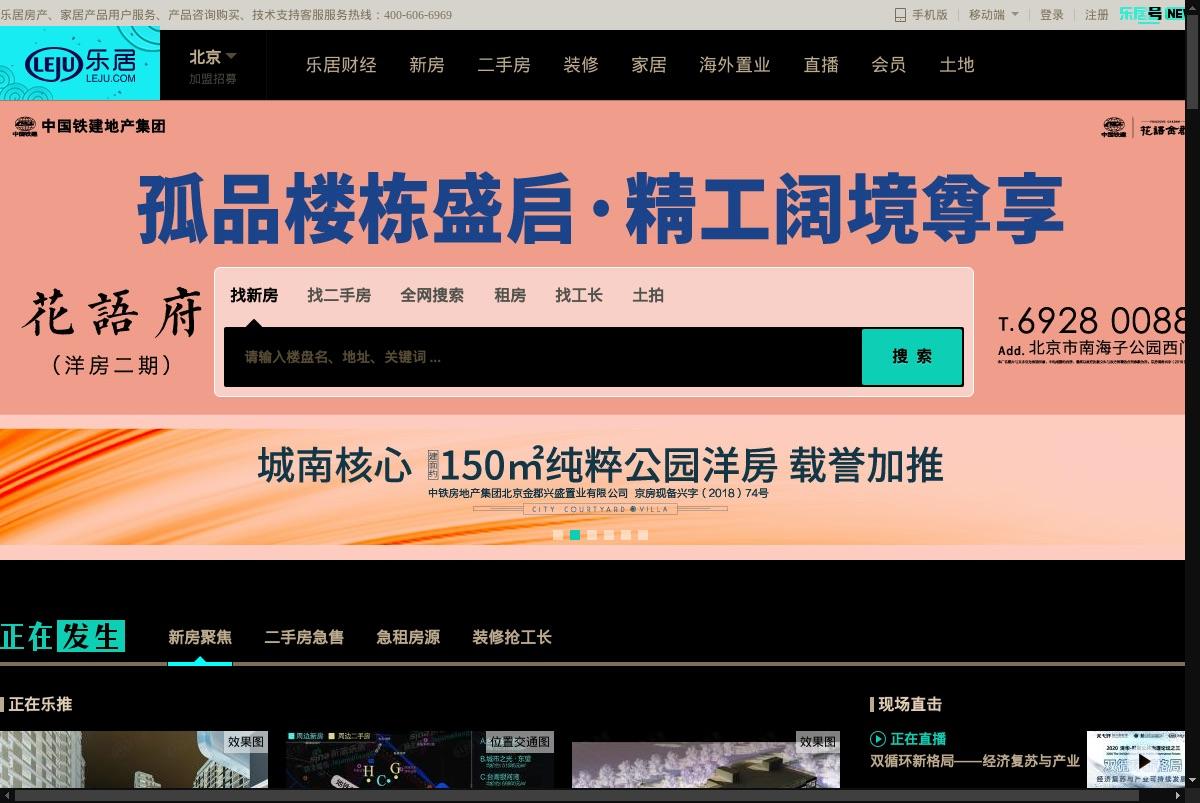Switch to the 急租房源 tab
The width and height of the screenshot is (1200, 803).
pos(408,637)
